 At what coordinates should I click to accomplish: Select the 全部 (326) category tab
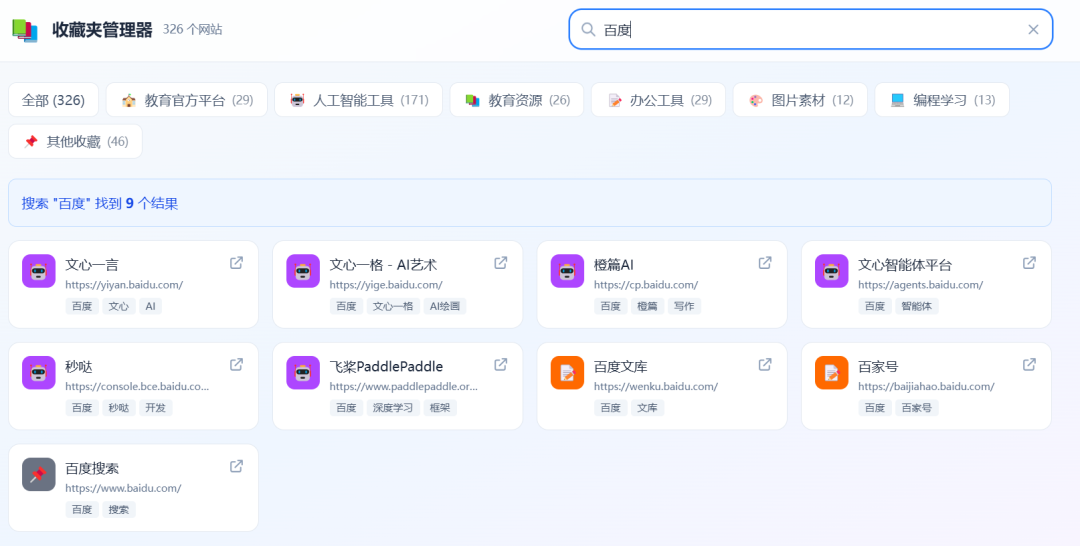[53, 101]
